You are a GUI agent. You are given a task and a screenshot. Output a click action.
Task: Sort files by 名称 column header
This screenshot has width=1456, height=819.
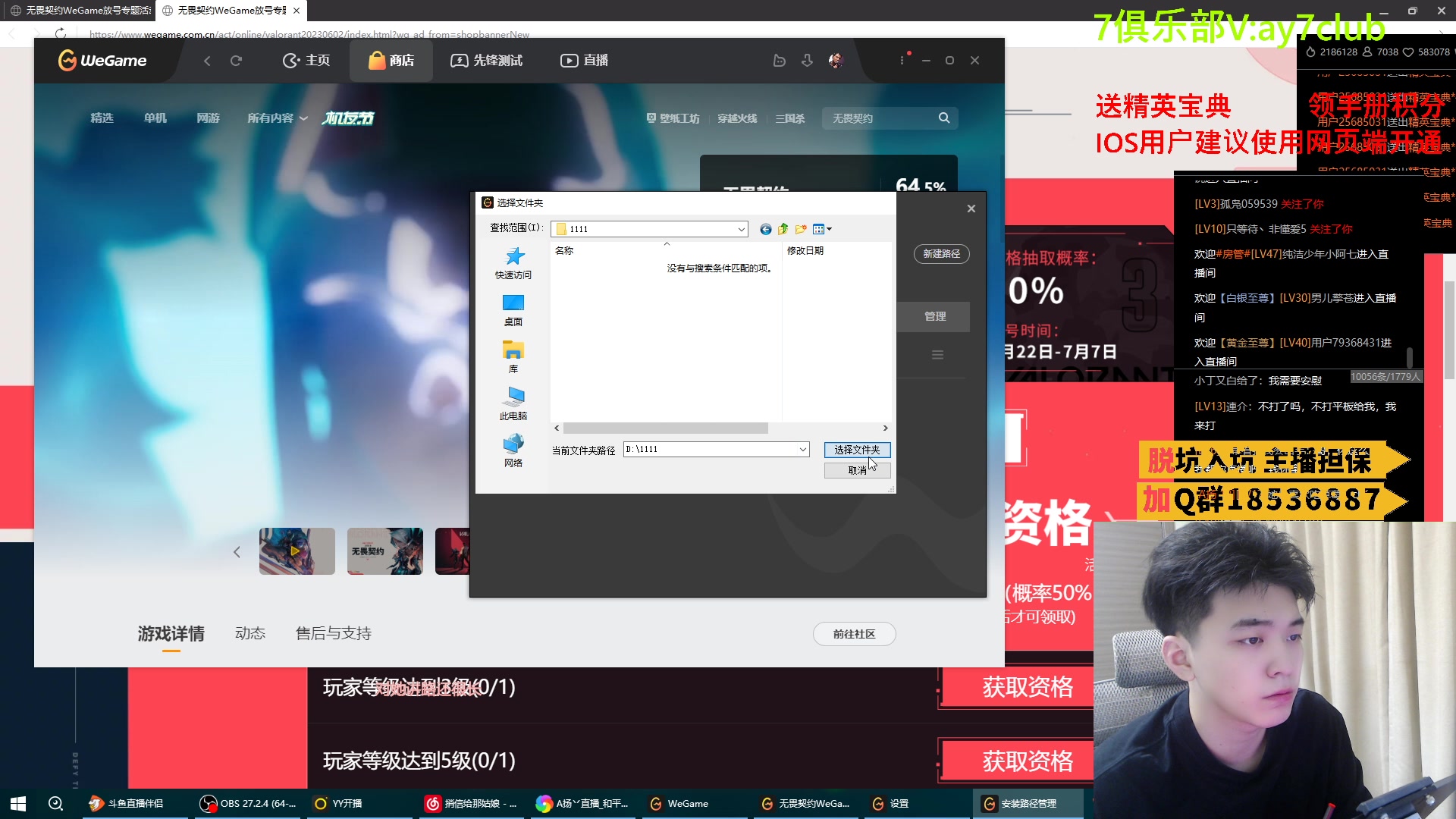click(564, 250)
